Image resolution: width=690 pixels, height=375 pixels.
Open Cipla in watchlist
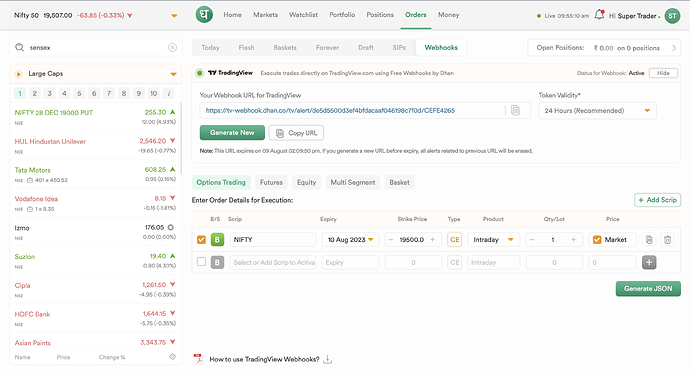(x=95, y=290)
